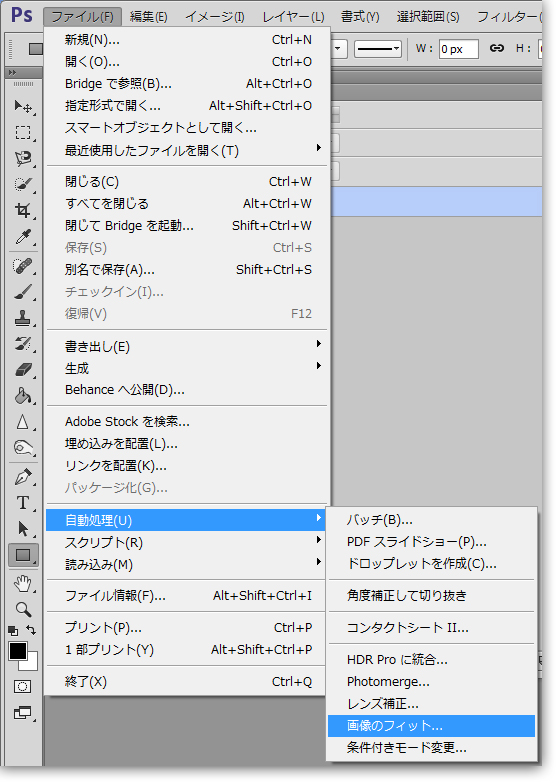Image resolution: width=559 pixels, height=783 pixels.
Task: Choose バッチ(B)... in submenu
Action: pos(432,520)
